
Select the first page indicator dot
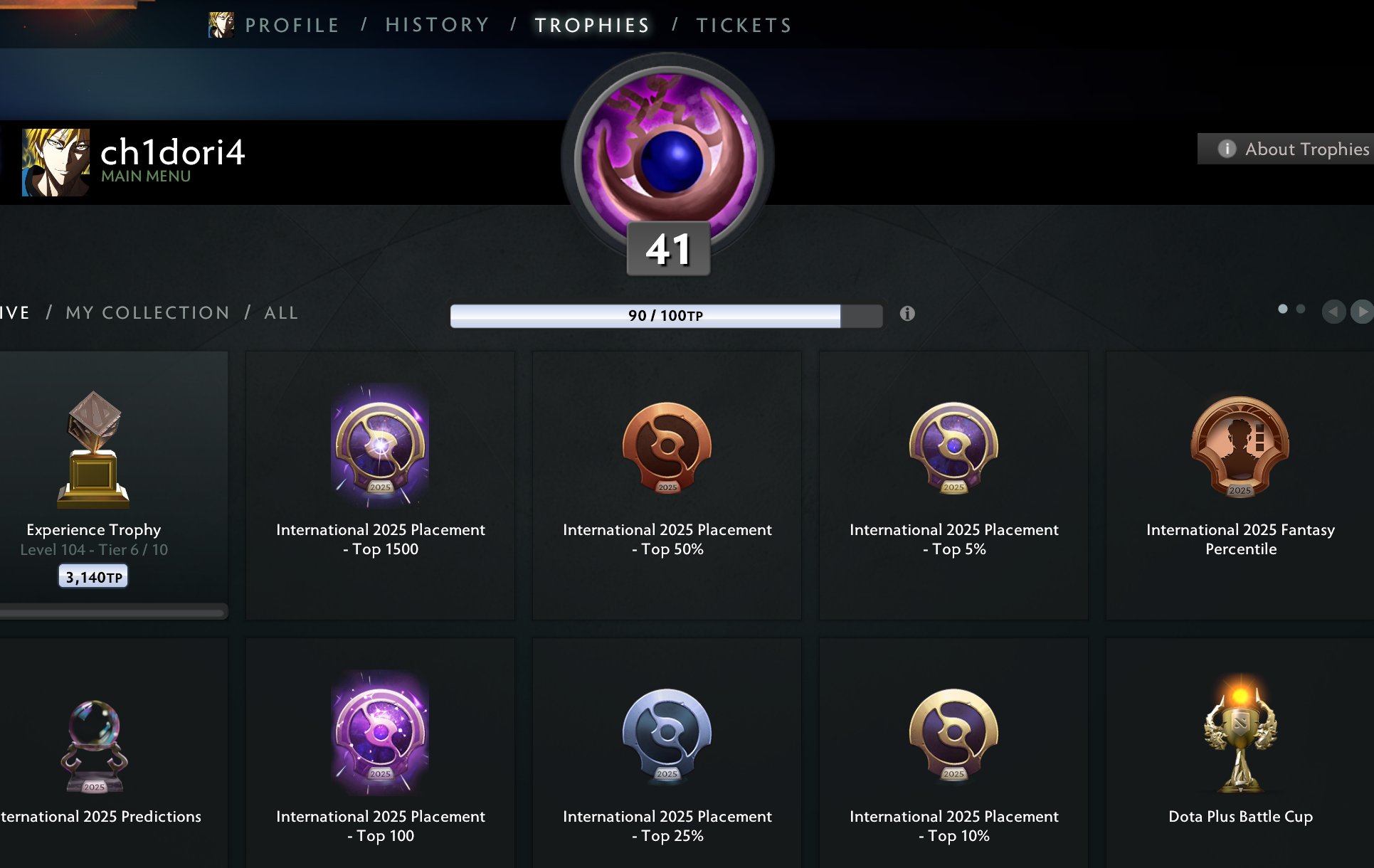pyautogui.click(x=1282, y=309)
